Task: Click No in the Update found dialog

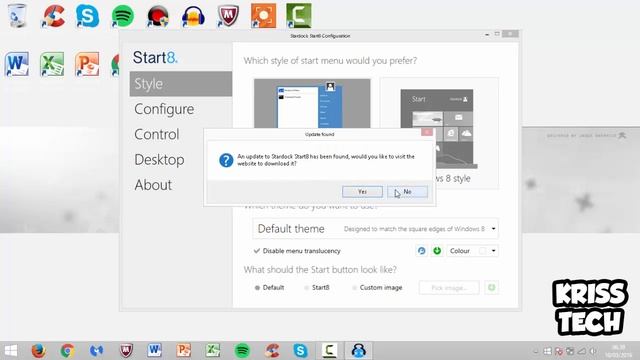Action: pos(407,191)
